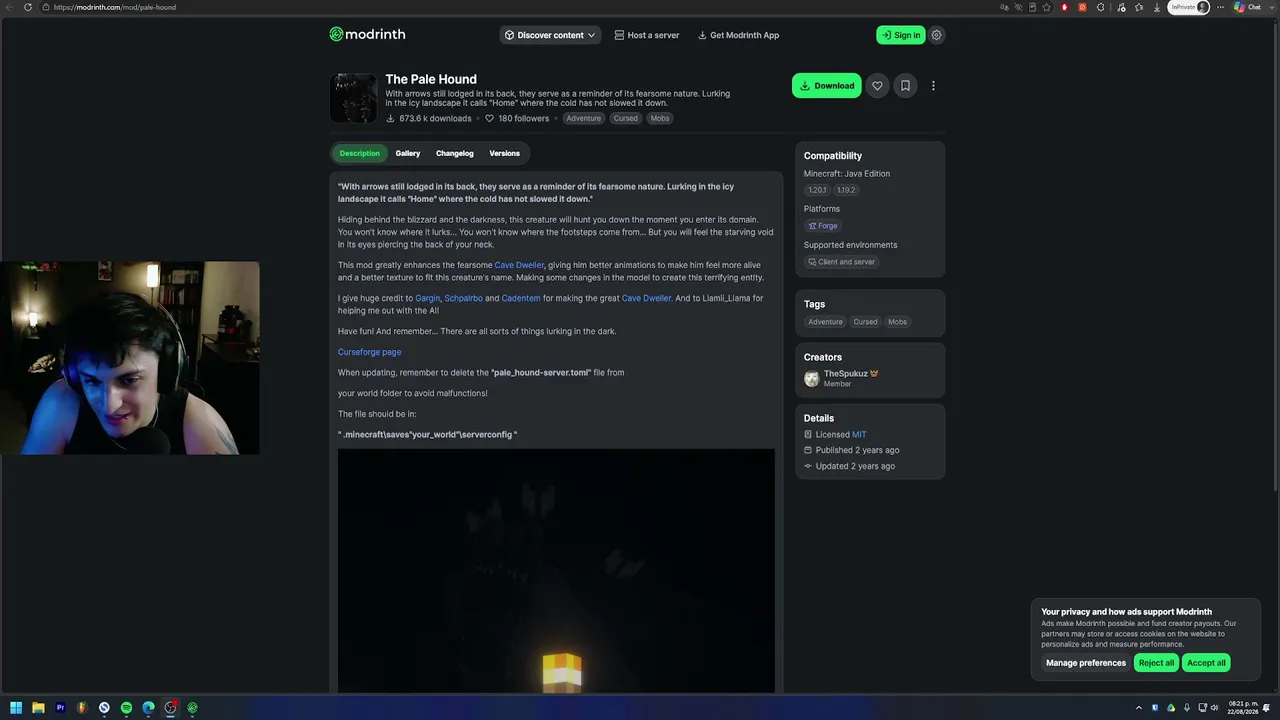
Task: Click the Adventure tag in Tags panel
Action: [x=825, y=322]
